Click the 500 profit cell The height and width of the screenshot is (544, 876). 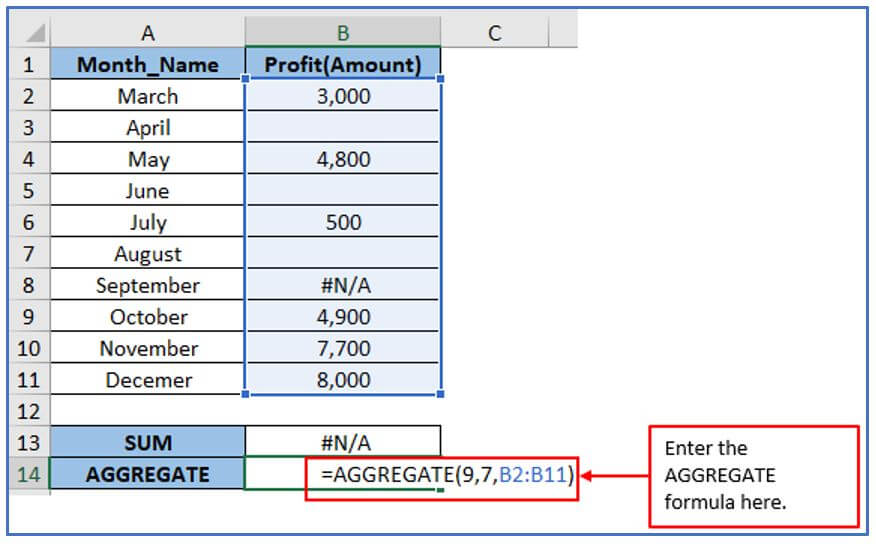pos(342,222)
